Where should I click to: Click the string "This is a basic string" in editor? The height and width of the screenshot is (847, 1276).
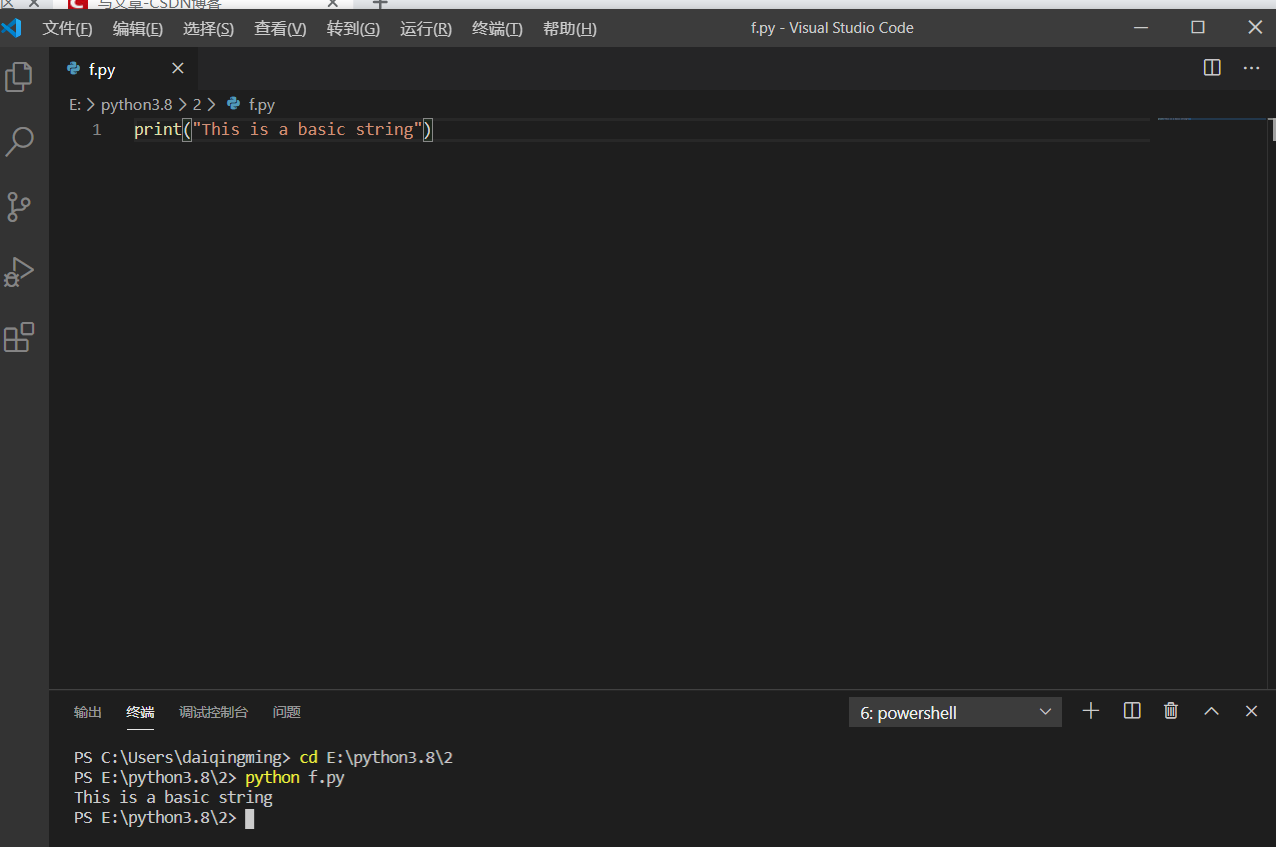(x=307, y=130)
